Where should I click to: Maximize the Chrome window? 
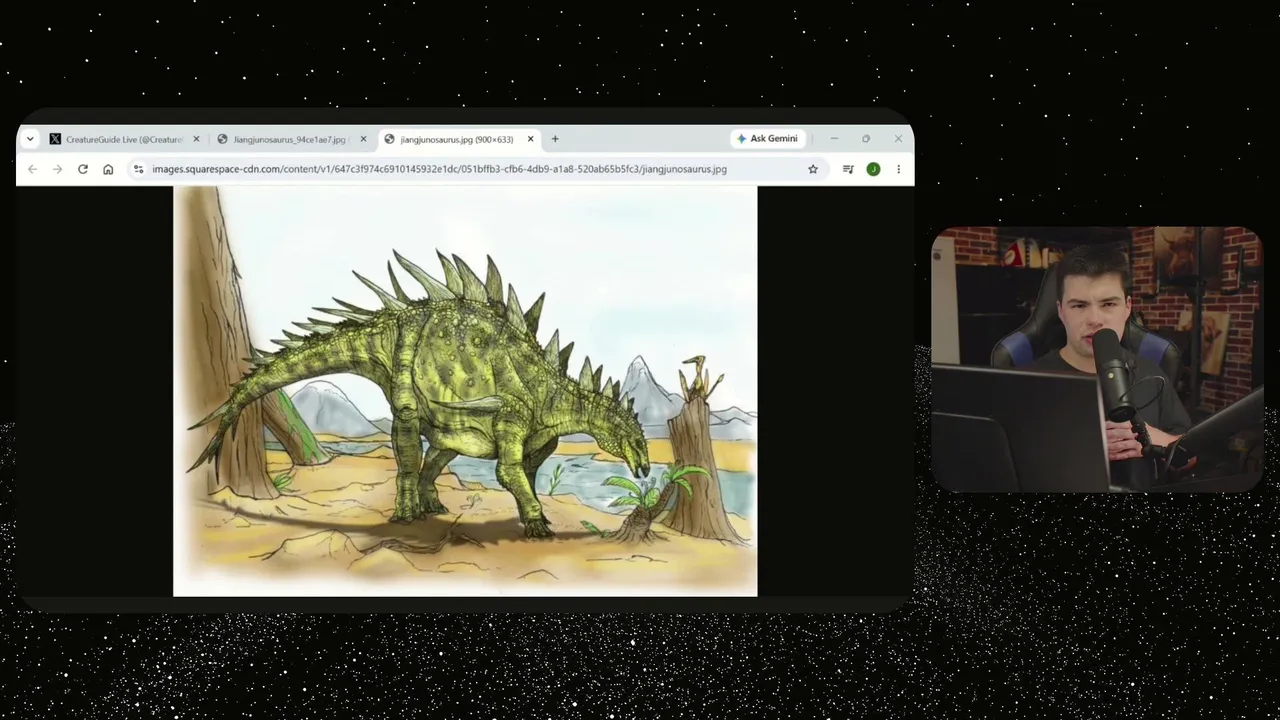click(x=866, y=139)
